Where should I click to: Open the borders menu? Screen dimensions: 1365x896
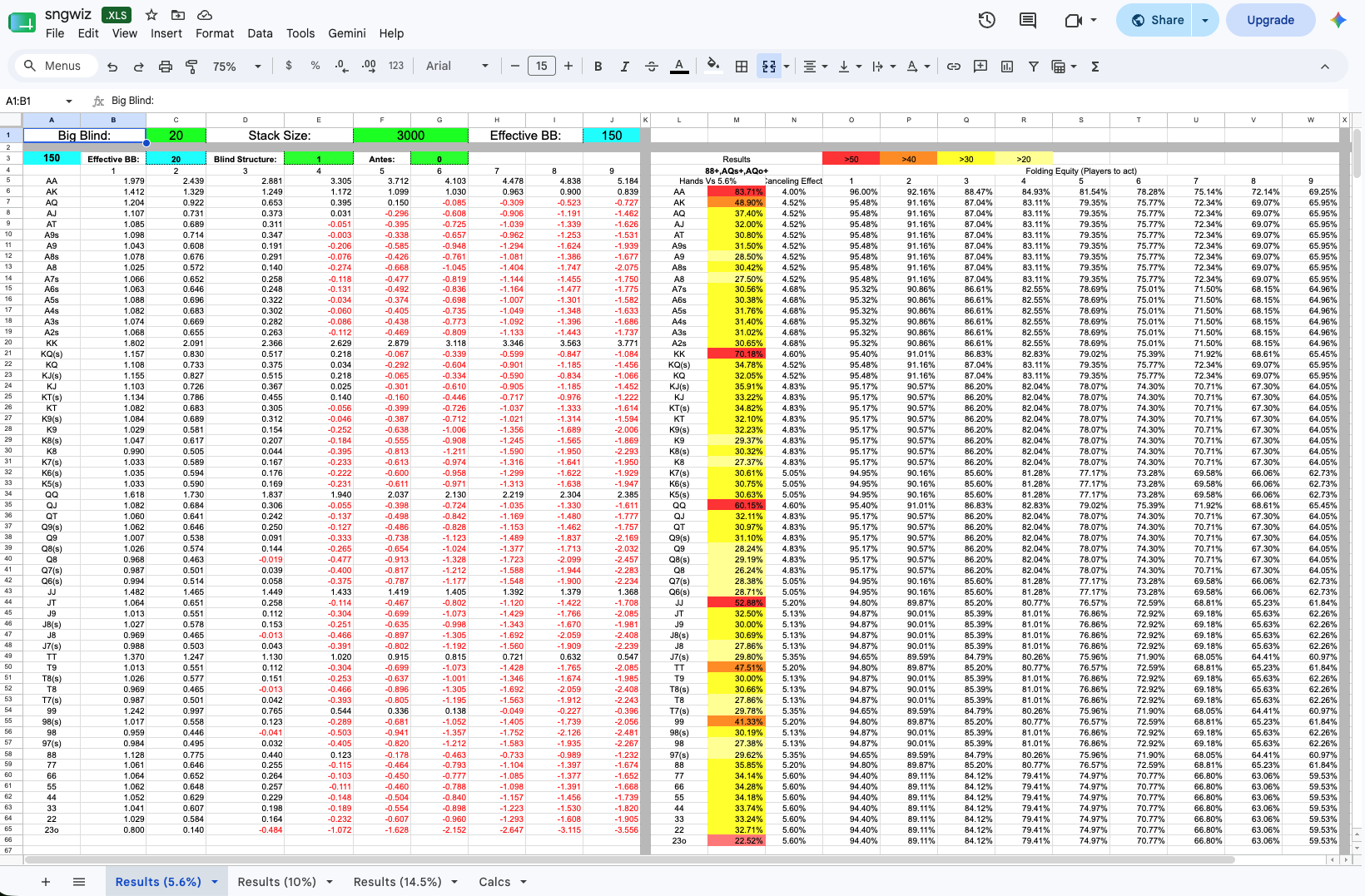click(x=742, y=67)
